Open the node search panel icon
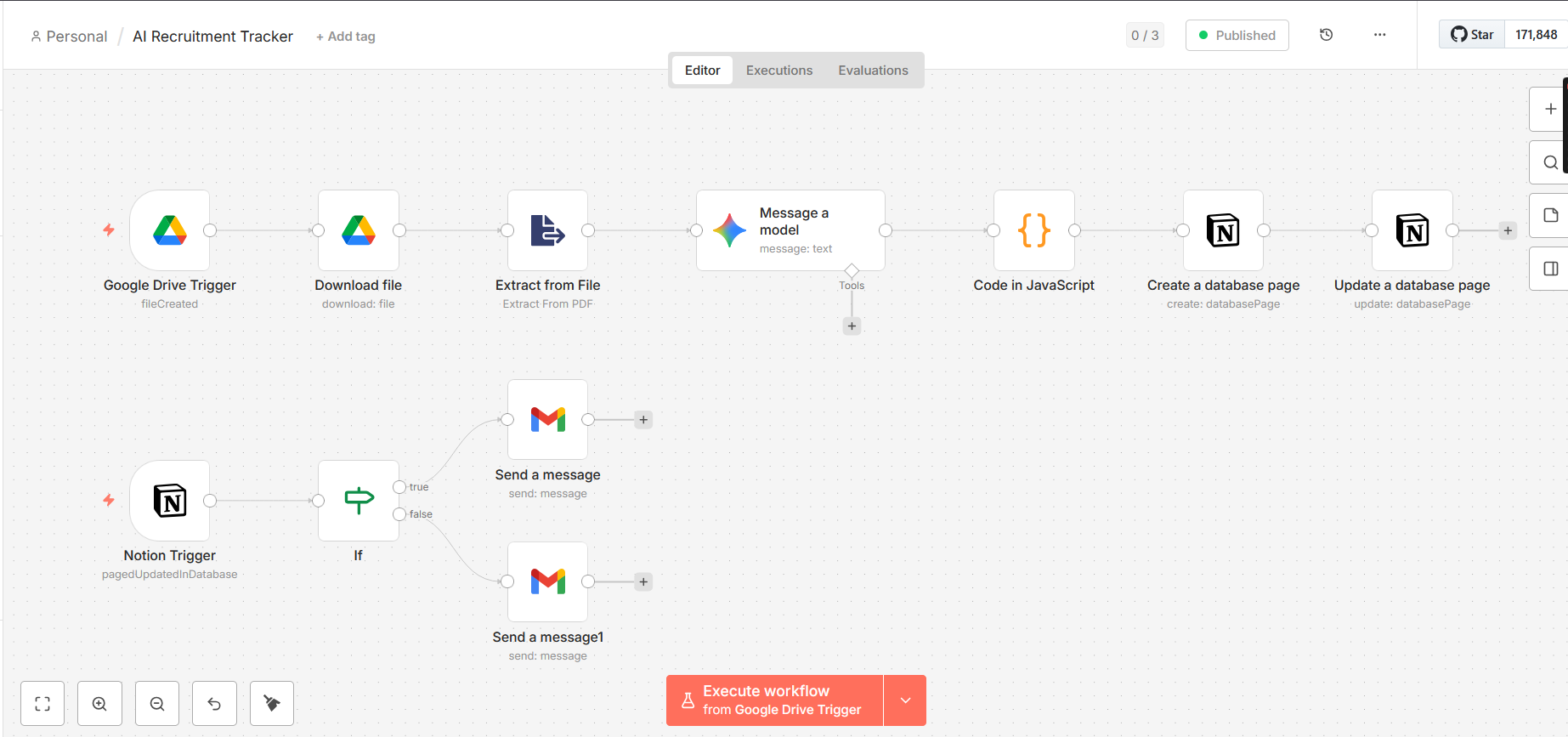 click(1550, 162)
